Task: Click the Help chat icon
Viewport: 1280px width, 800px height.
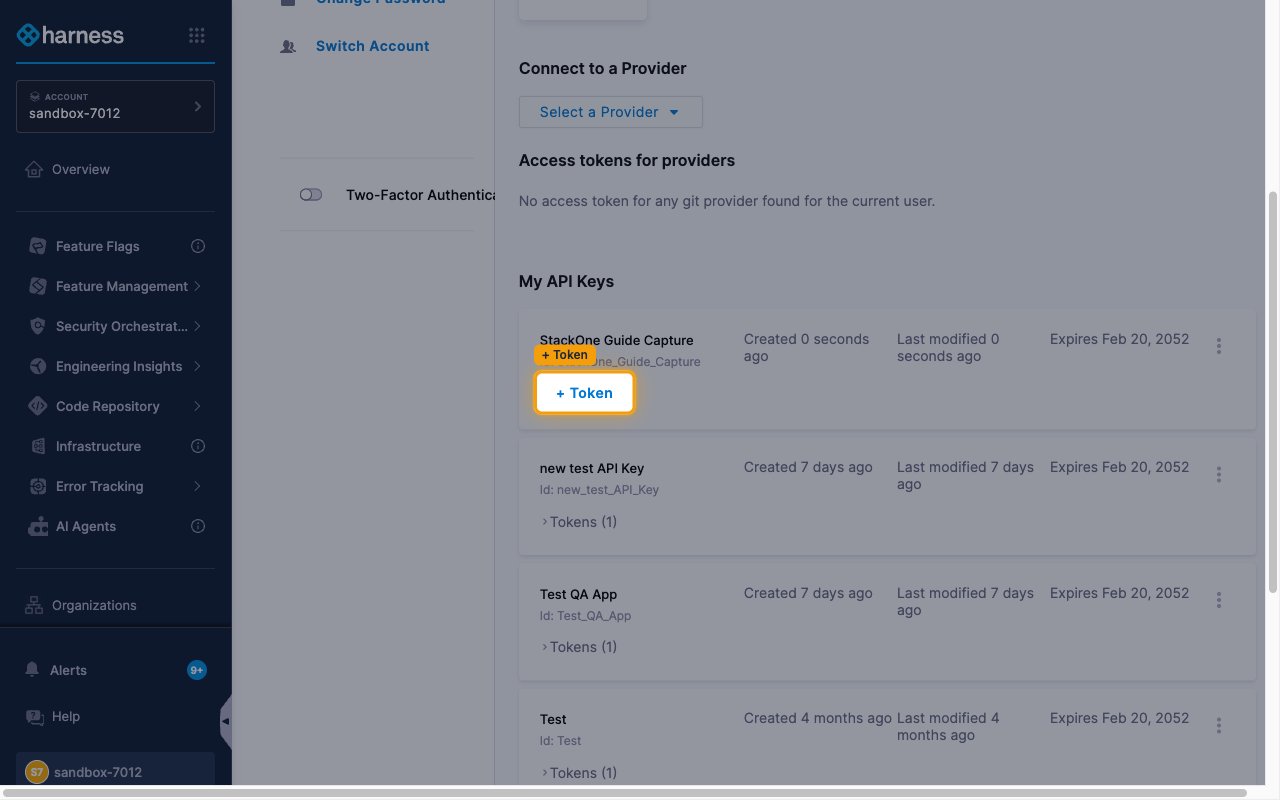Action: (34, 717)
